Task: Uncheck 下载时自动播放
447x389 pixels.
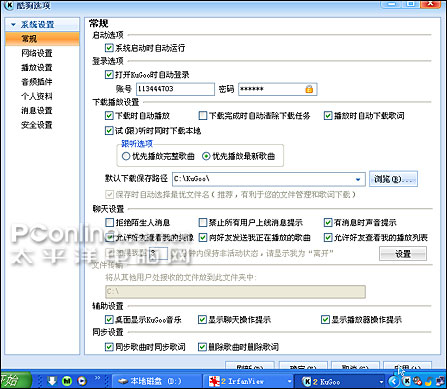Action: pyautogui.click(x=109, y=116)
